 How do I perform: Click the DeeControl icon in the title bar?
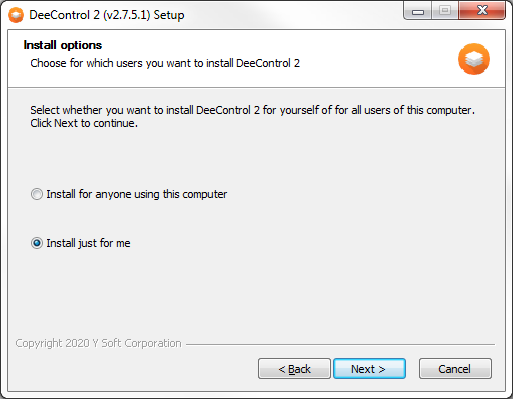[16, 15]
